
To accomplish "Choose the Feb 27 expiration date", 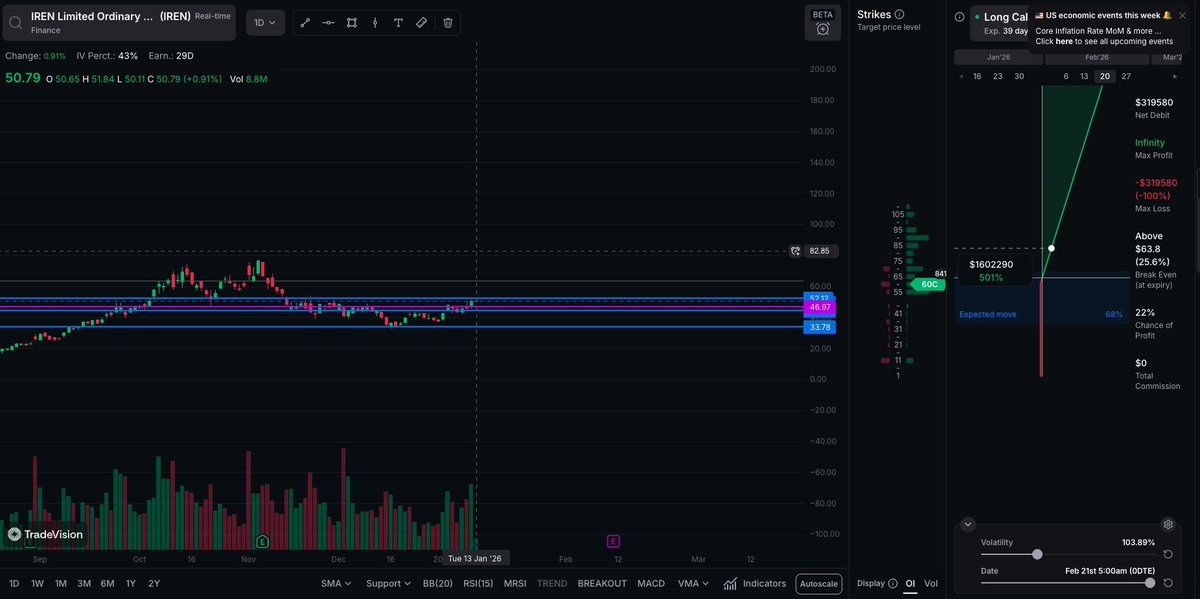I will [1126, 76].
